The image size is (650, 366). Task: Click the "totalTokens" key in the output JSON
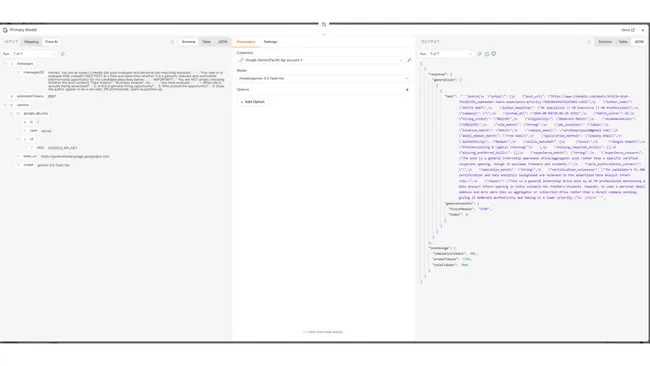444,265
